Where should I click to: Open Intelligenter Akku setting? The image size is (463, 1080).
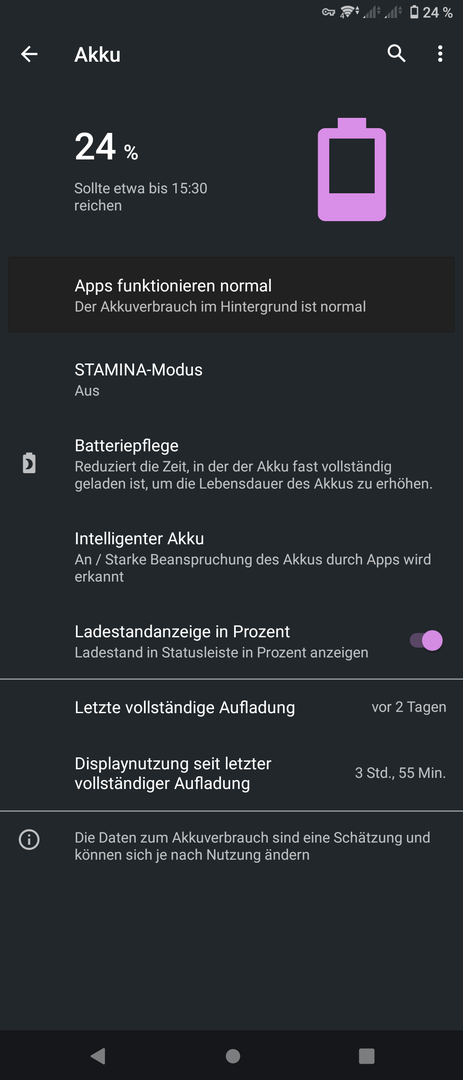coord(232,557)
